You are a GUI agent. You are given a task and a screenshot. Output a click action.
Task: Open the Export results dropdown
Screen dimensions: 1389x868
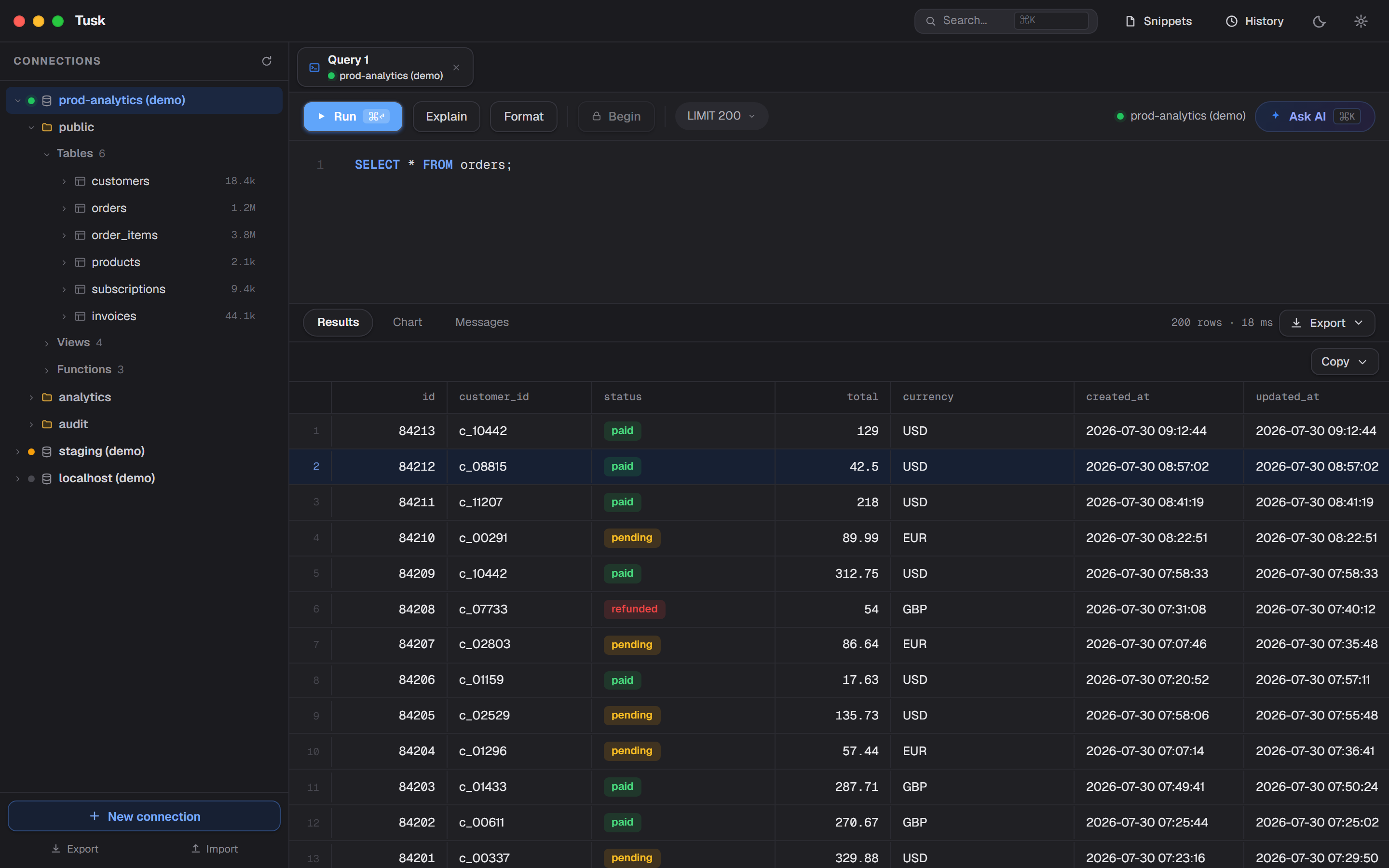tap(1327, 323)
